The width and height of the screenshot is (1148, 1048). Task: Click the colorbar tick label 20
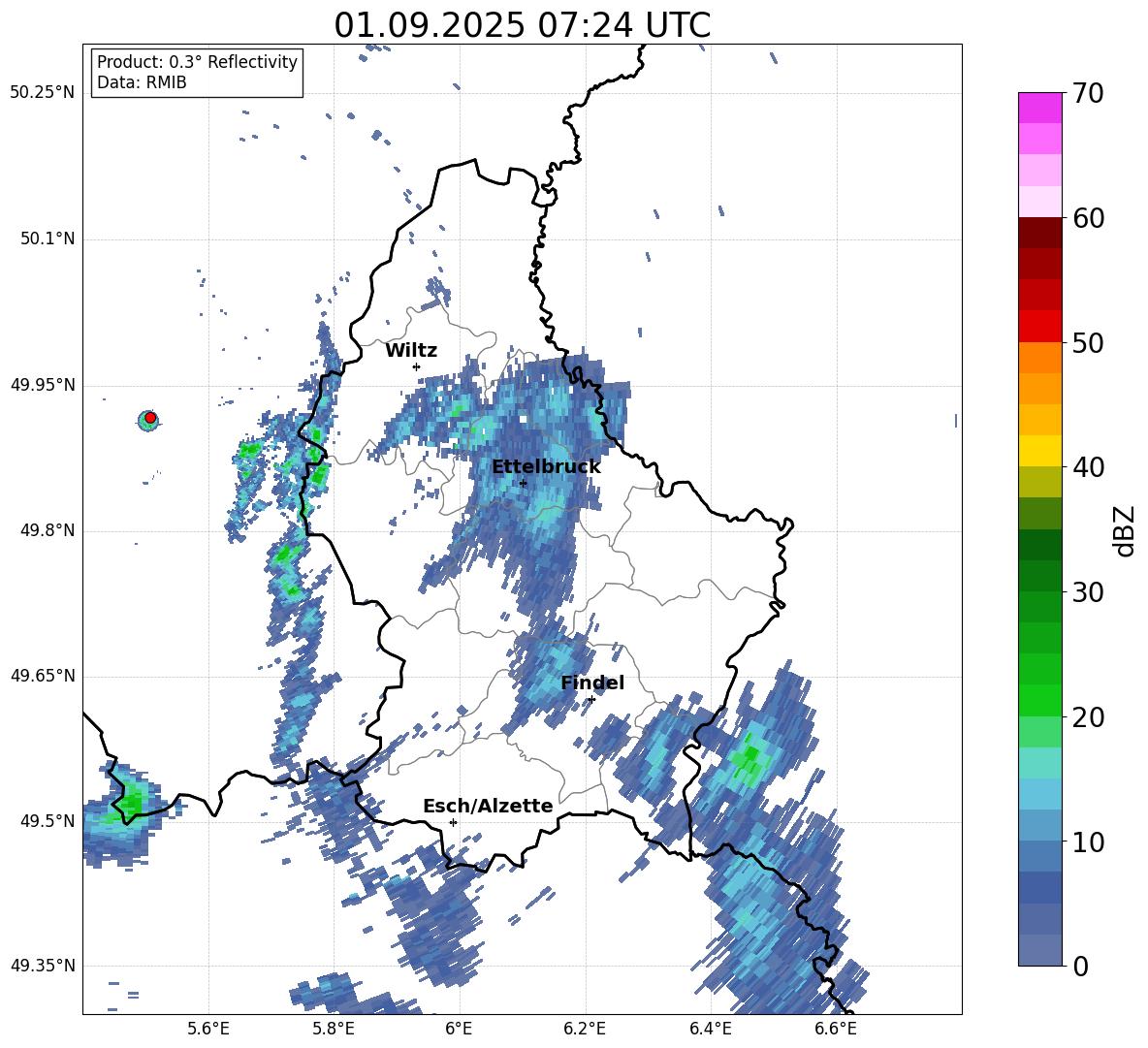(1088, 717)
